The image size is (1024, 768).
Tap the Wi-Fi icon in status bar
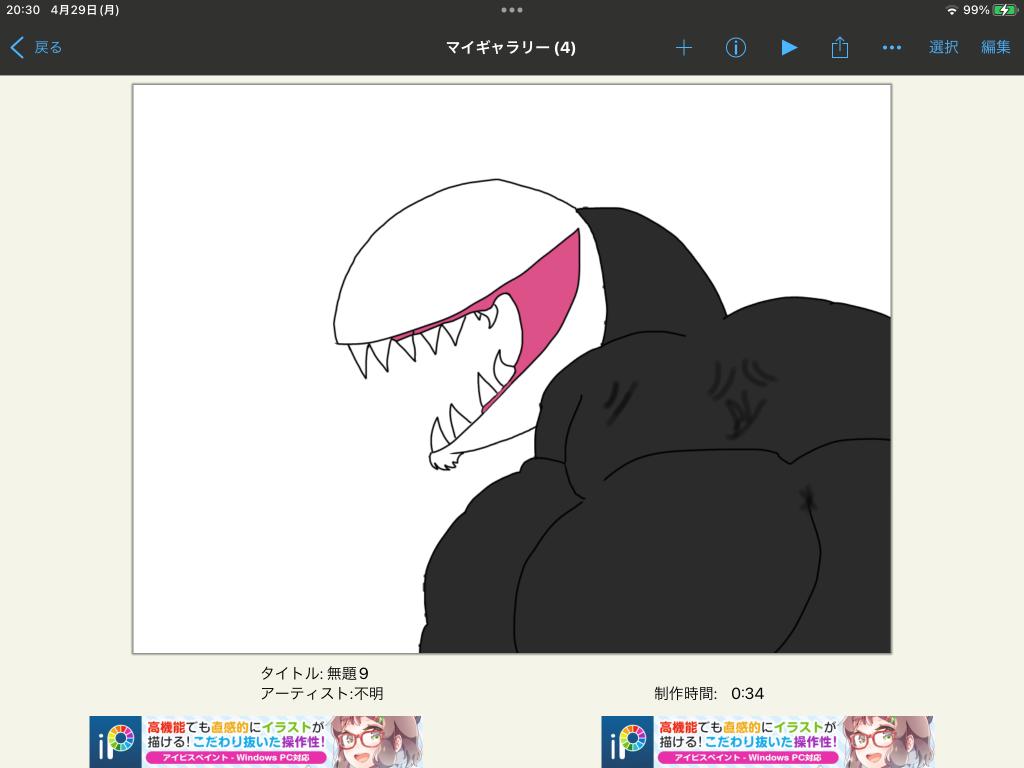coord(951,10)
